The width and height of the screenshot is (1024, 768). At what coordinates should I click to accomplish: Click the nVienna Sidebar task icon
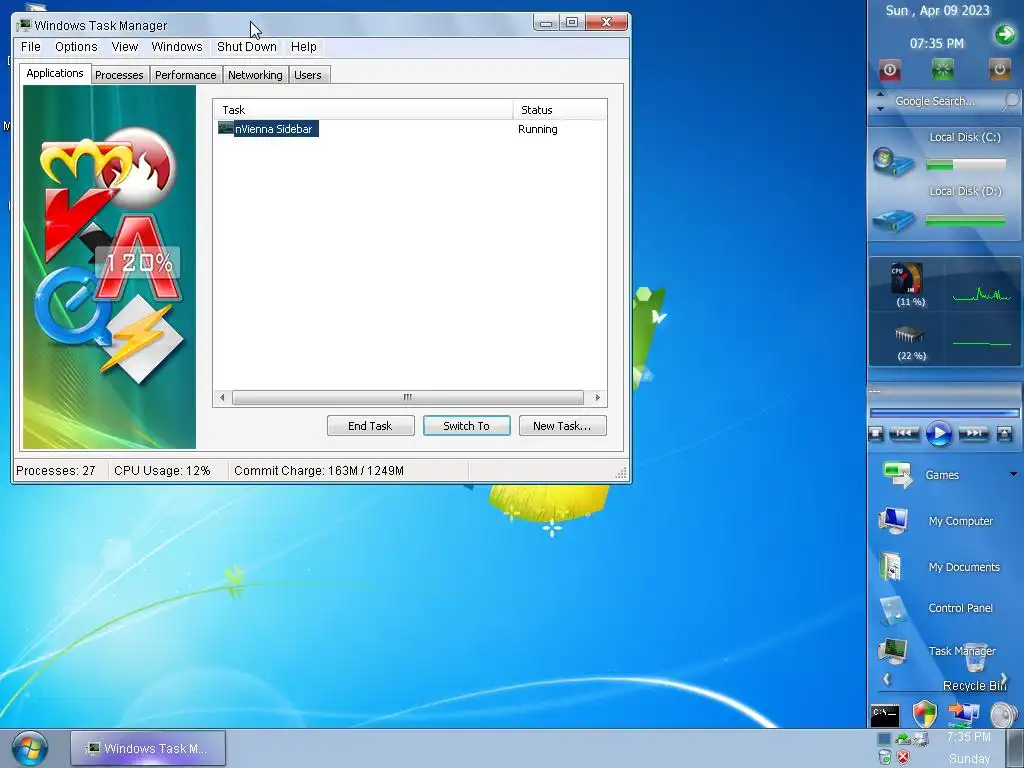click(x=226, y=128)
